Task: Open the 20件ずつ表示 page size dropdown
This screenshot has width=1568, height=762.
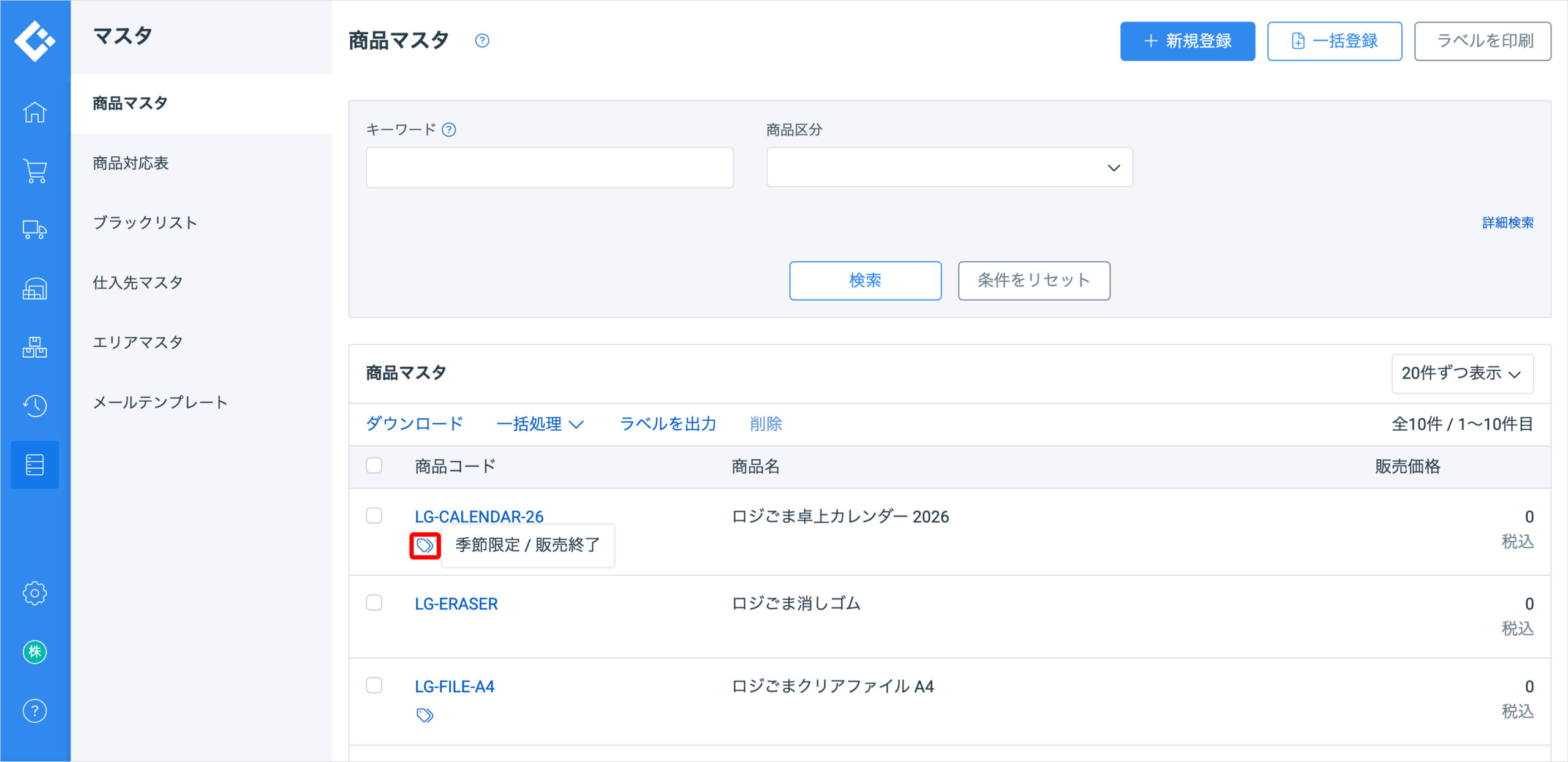Action: click(x=1463, y=373)
